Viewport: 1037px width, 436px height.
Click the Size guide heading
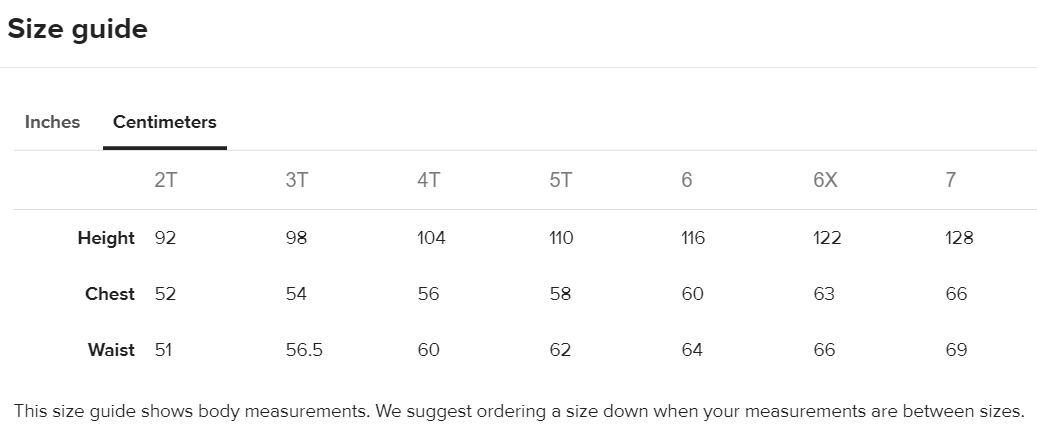[77, 29]
